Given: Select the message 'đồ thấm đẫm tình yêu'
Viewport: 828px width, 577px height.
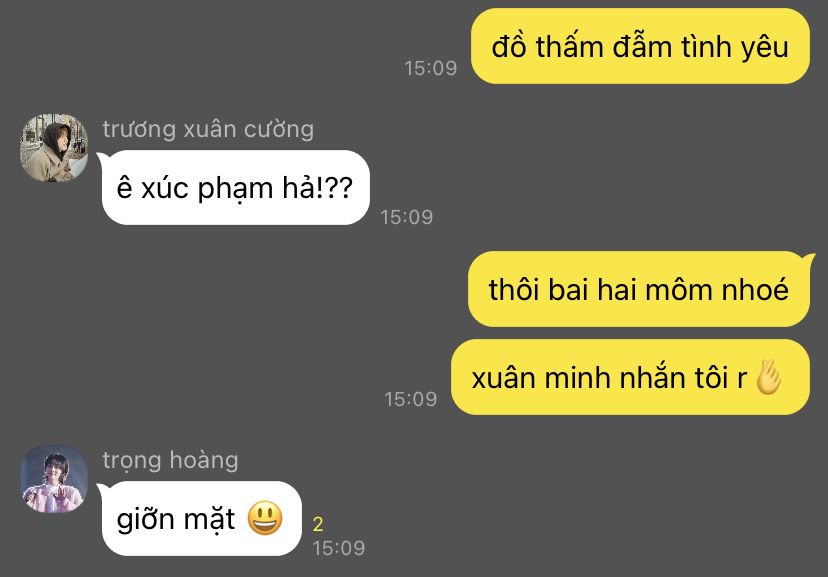Looking at the screenshot, I should (x=640, y=46).
